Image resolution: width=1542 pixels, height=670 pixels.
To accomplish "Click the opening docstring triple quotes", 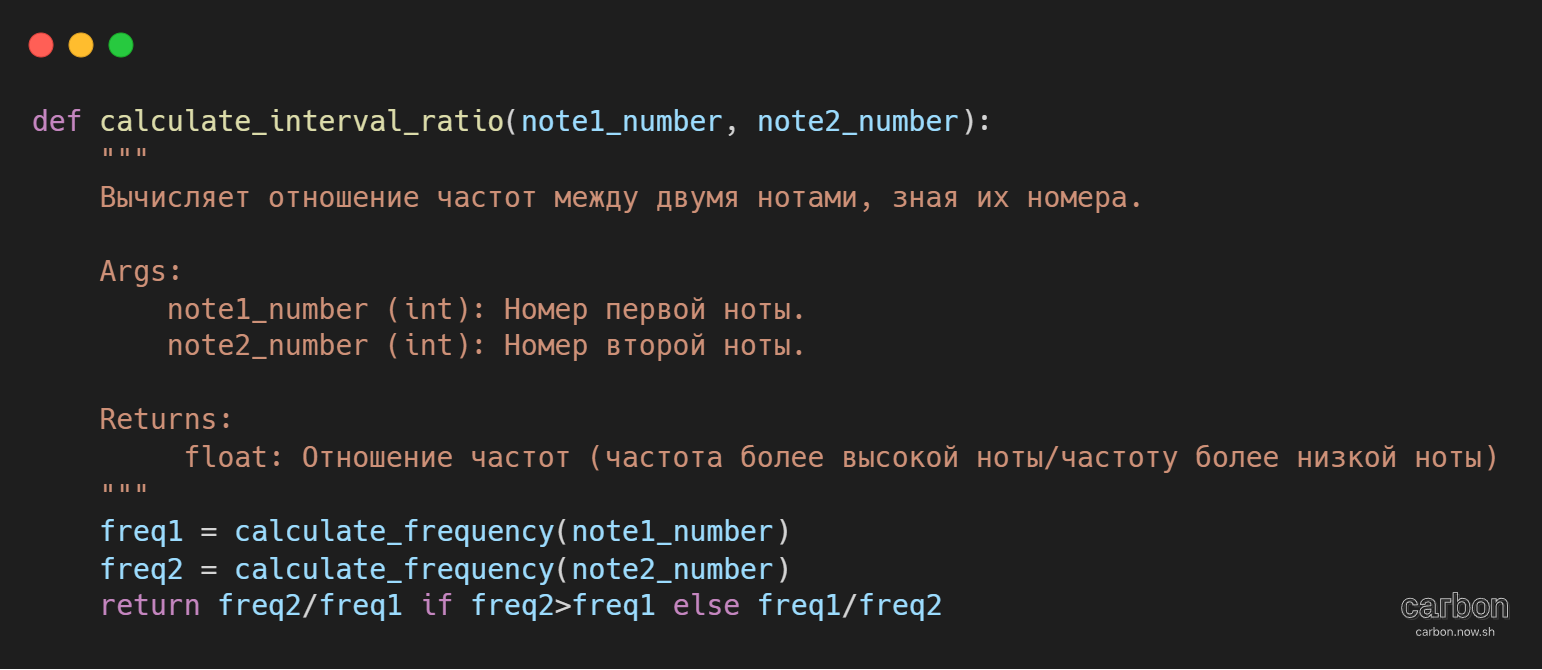I will (125, 155).
